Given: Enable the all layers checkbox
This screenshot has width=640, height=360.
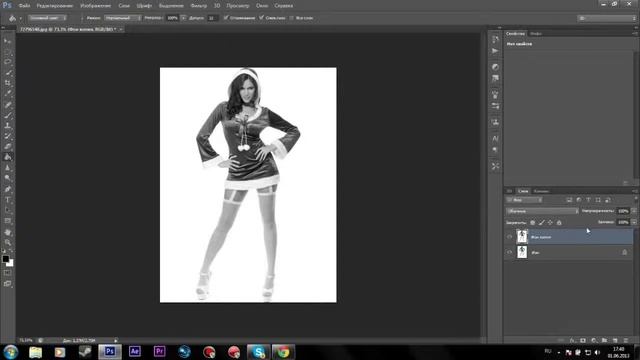Looking at the screenshot, I should 291,18.
